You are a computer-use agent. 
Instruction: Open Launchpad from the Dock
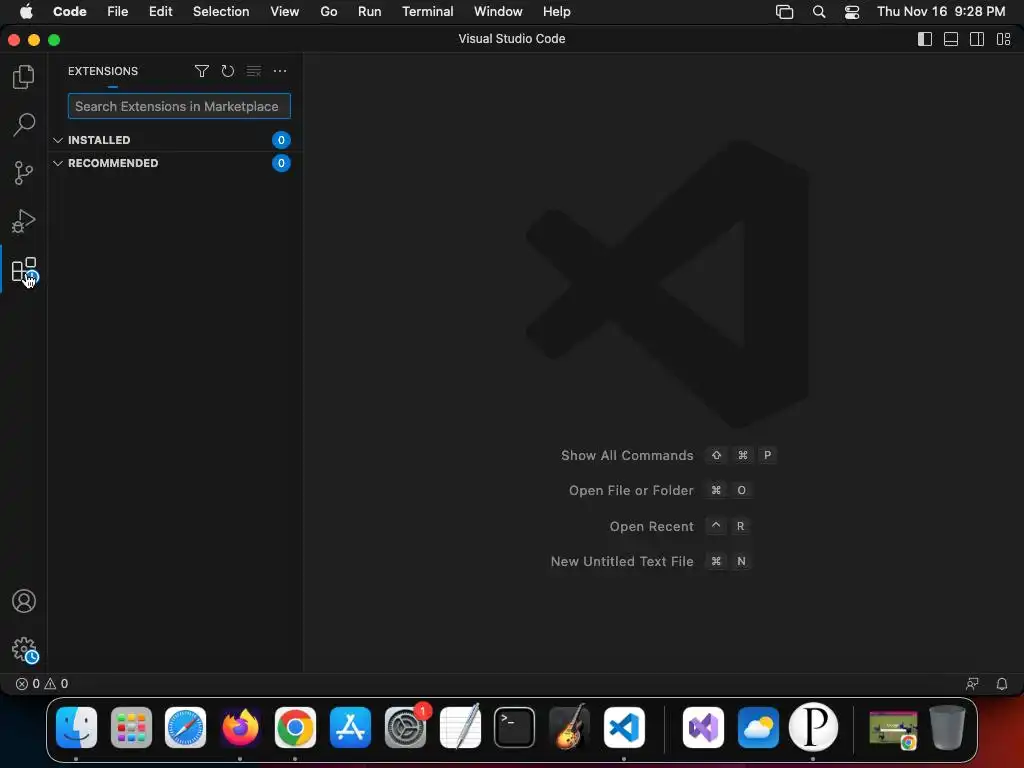click(x=131, y=727)
